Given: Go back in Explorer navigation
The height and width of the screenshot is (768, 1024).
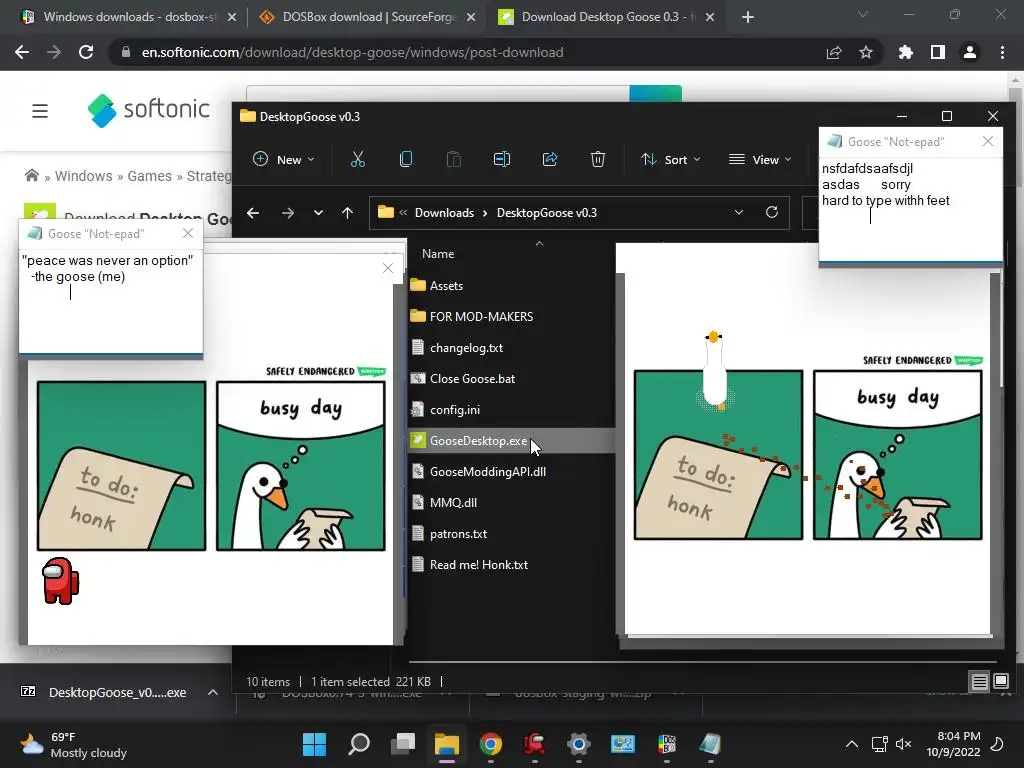Looking at the screenshot, I should pos(253,213).
